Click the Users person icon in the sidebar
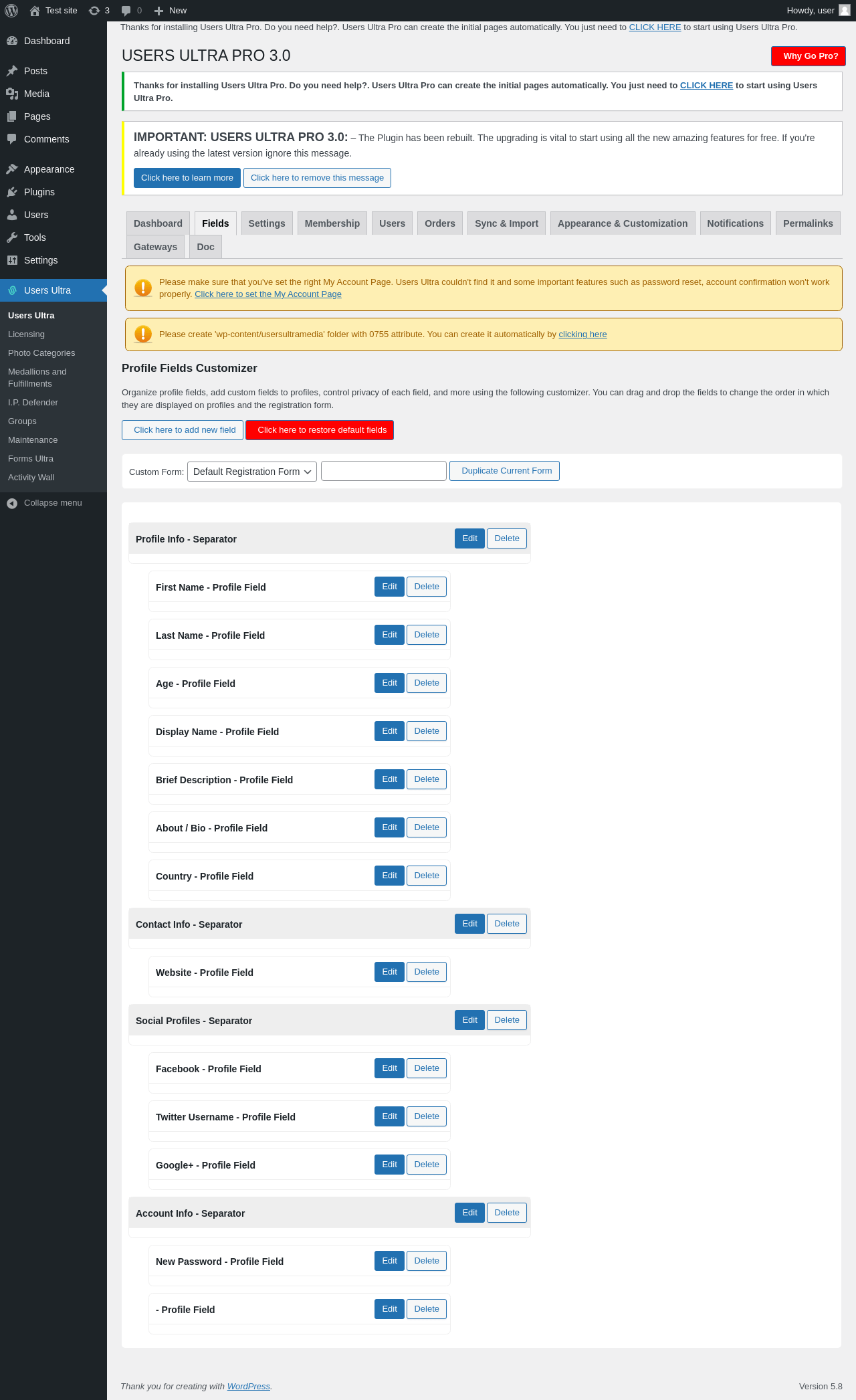Viewport: 856px width, 1400px height. [12, 215]
